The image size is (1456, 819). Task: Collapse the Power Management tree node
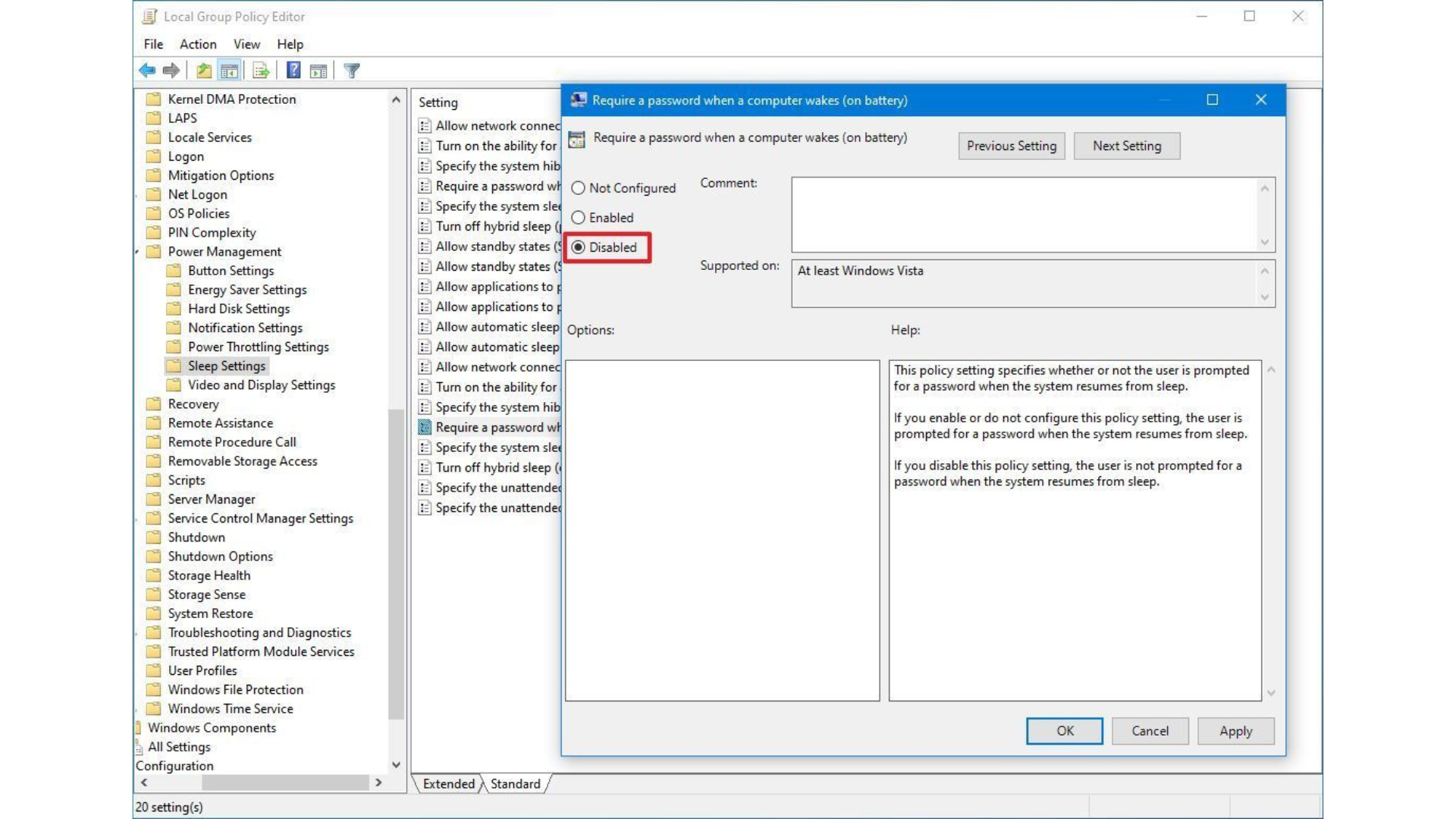tap(136, 251)
